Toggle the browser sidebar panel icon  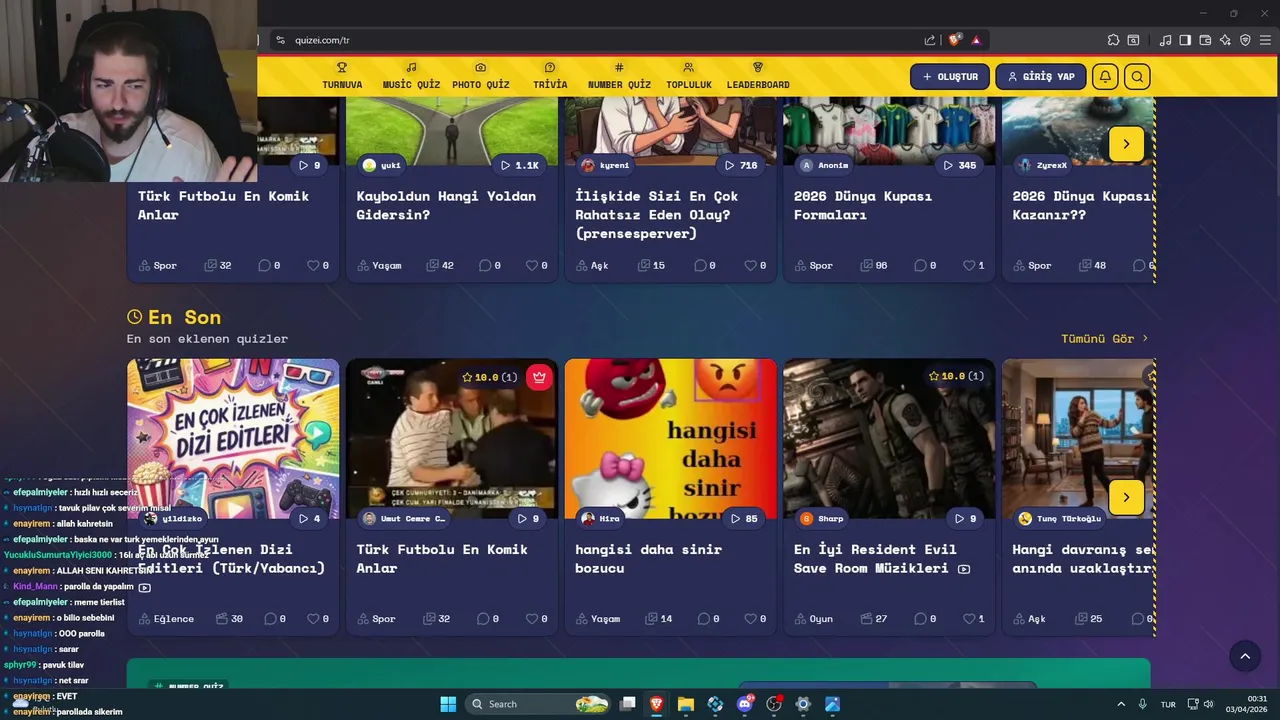point(1185,40)
